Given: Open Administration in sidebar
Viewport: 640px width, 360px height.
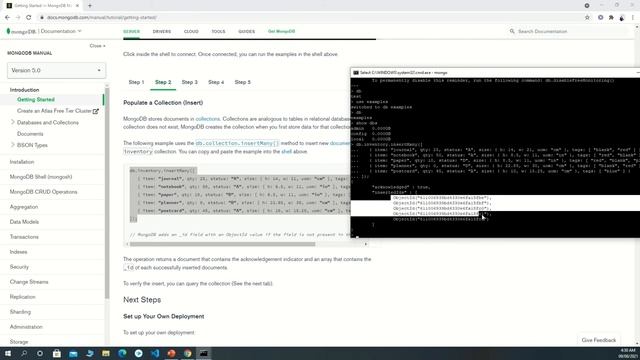Looking at the screenshot, I should [x=26, y=327].
